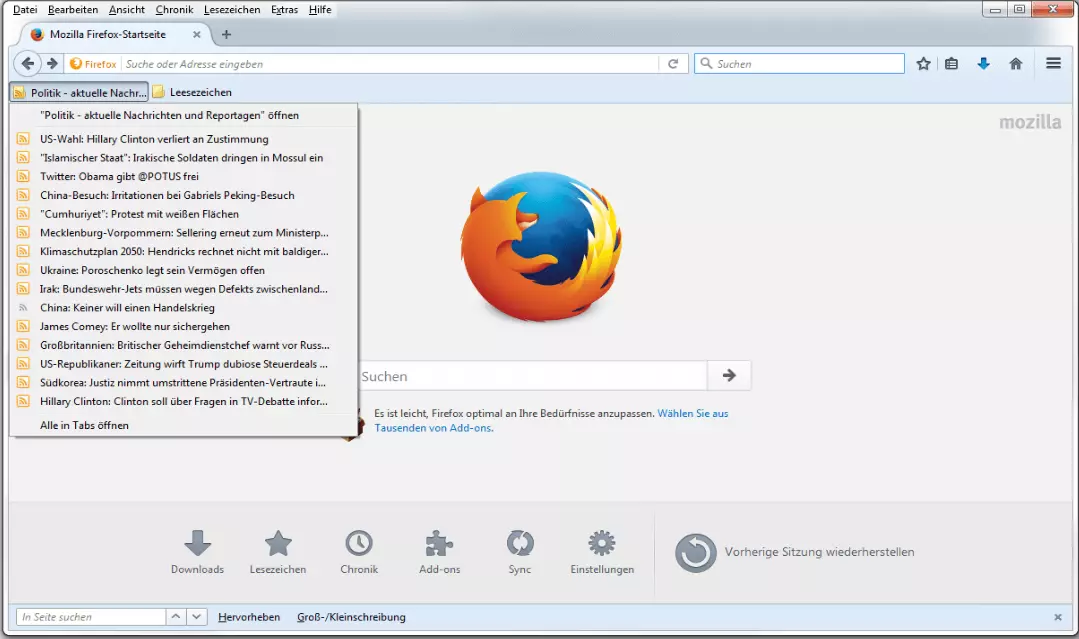This screenshot has height=639, width=1079.
Task: Open the Leesezeichen bookmarks folder
Action: coord(192,92)
